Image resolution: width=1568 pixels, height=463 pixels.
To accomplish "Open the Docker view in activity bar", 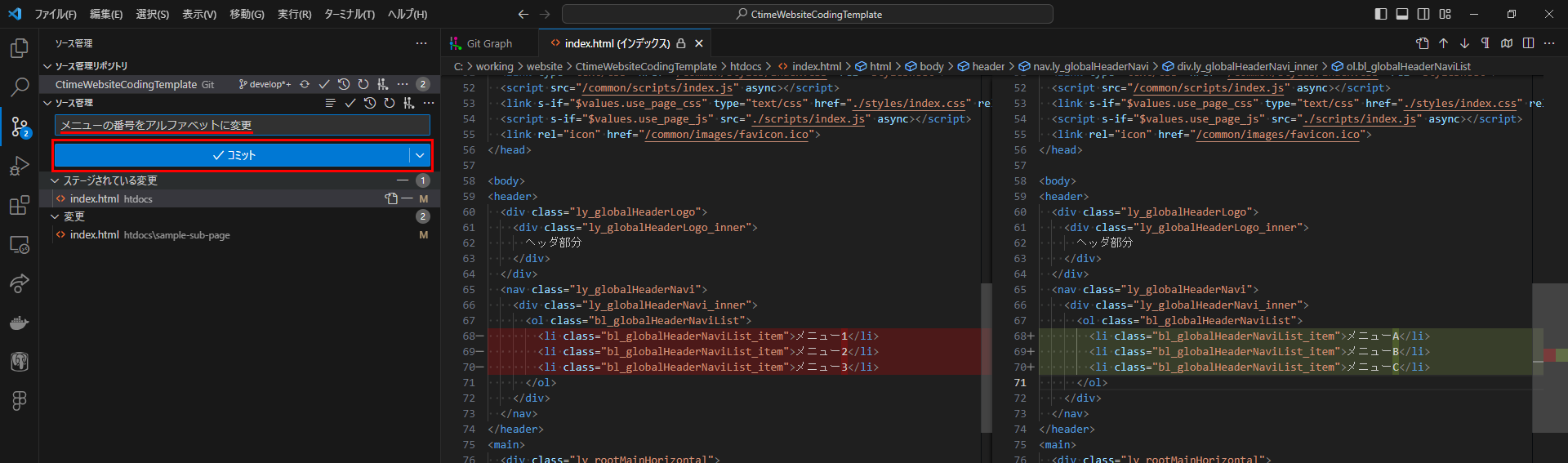I will [19, 323].
